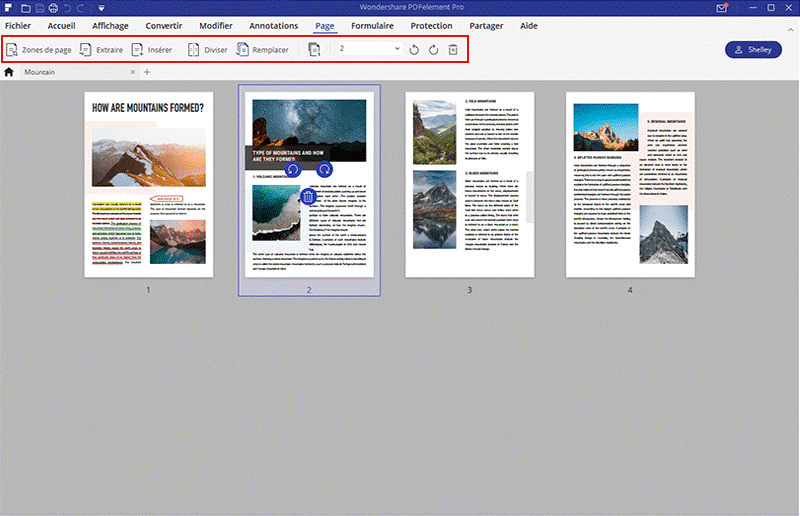Viewport: 800px width, 516px height.
Task: Open the Fichier menu
Action: click(x=18, y=26)
